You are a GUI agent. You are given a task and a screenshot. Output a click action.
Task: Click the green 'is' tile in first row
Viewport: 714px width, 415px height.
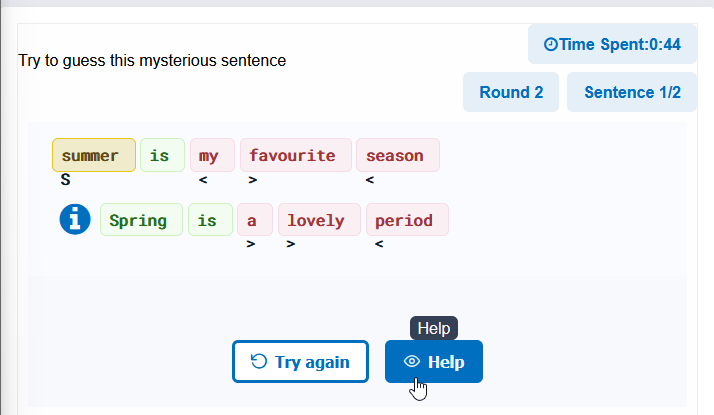pos(163,155)
